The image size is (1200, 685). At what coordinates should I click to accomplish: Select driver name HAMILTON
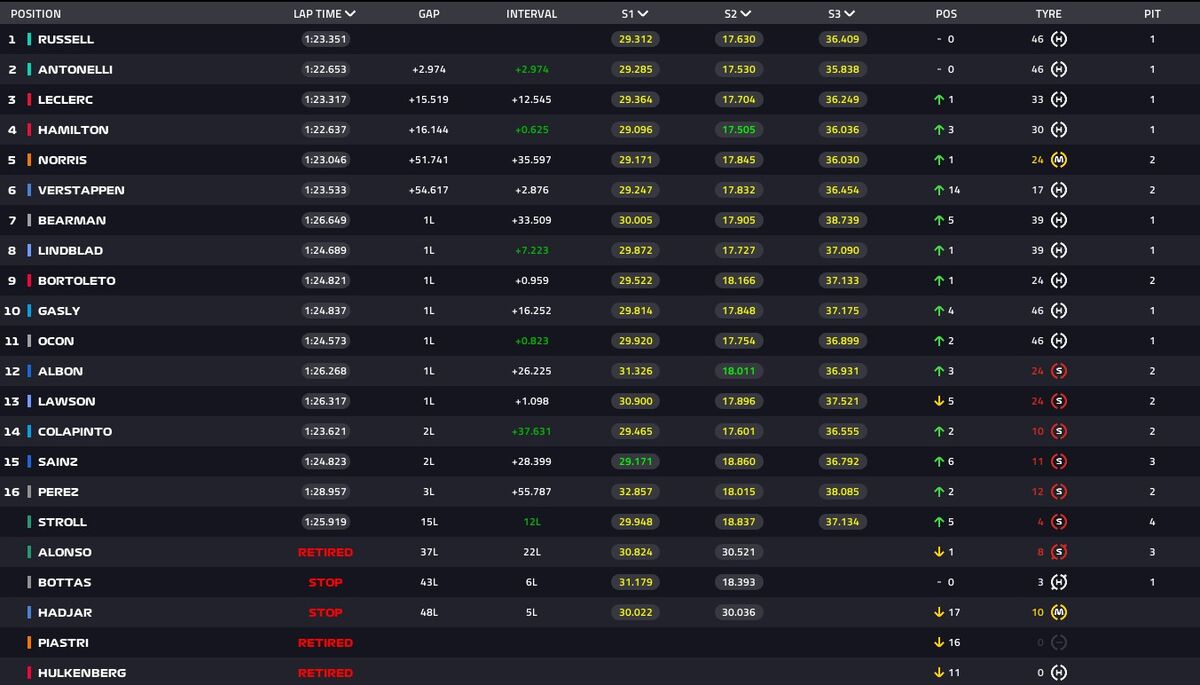[x=73, y=130]
